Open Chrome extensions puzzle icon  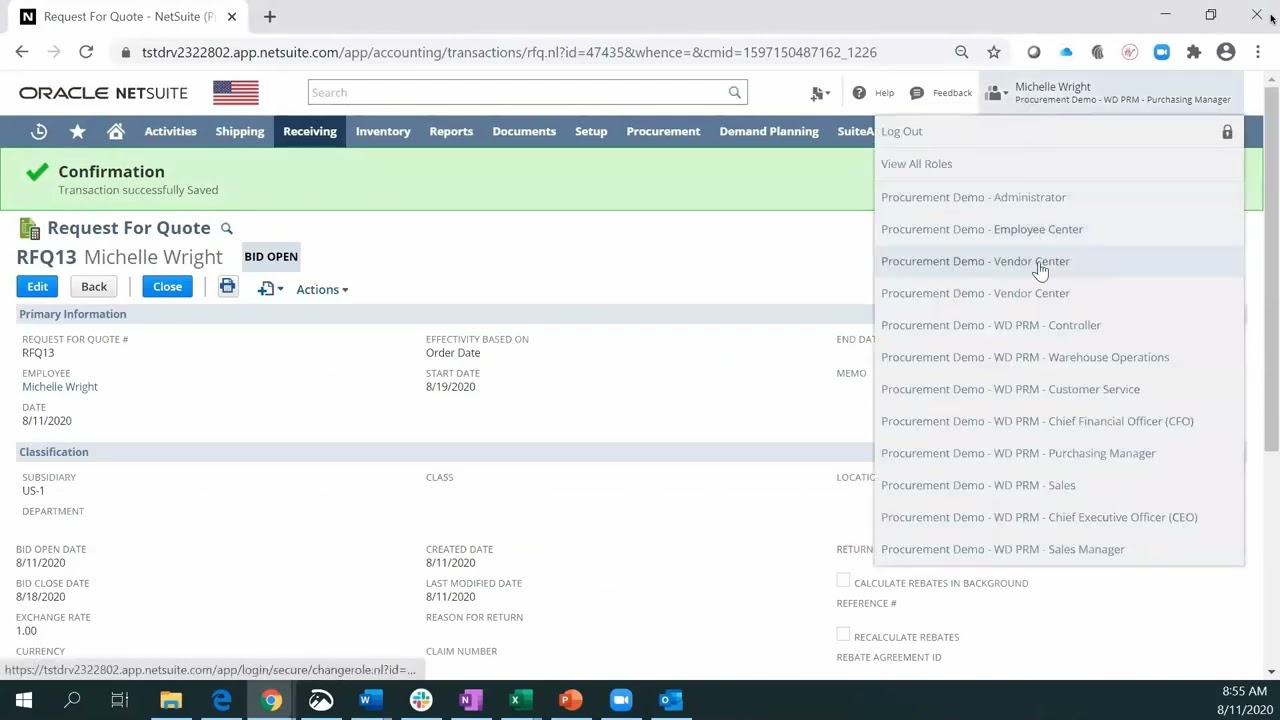click(1194, 52)
